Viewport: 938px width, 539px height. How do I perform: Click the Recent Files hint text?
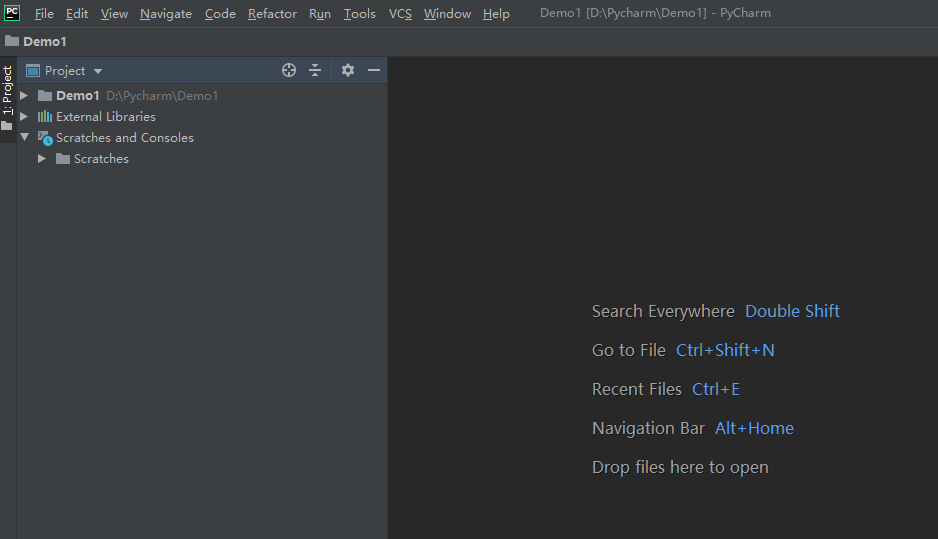[637, 389]
